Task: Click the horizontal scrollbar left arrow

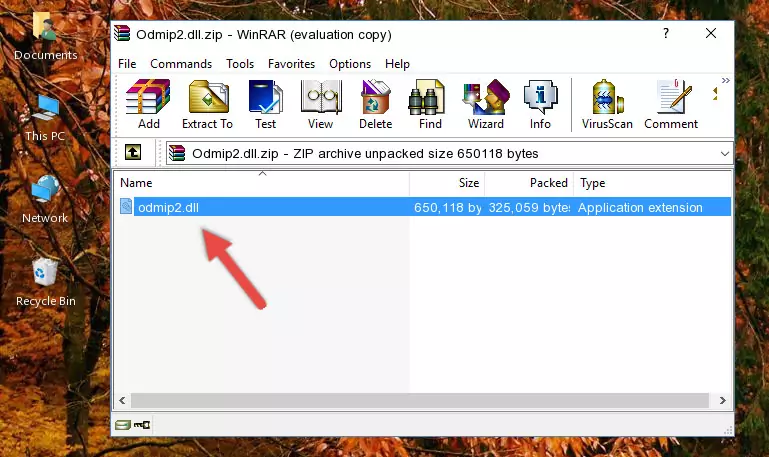Action: [x=123, y=400]
